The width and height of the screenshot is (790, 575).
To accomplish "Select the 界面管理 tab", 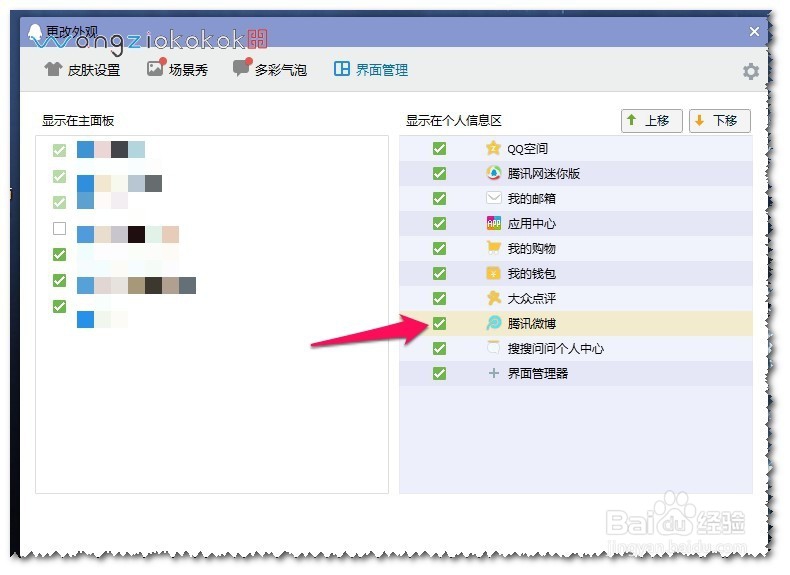I will [371, 70].
